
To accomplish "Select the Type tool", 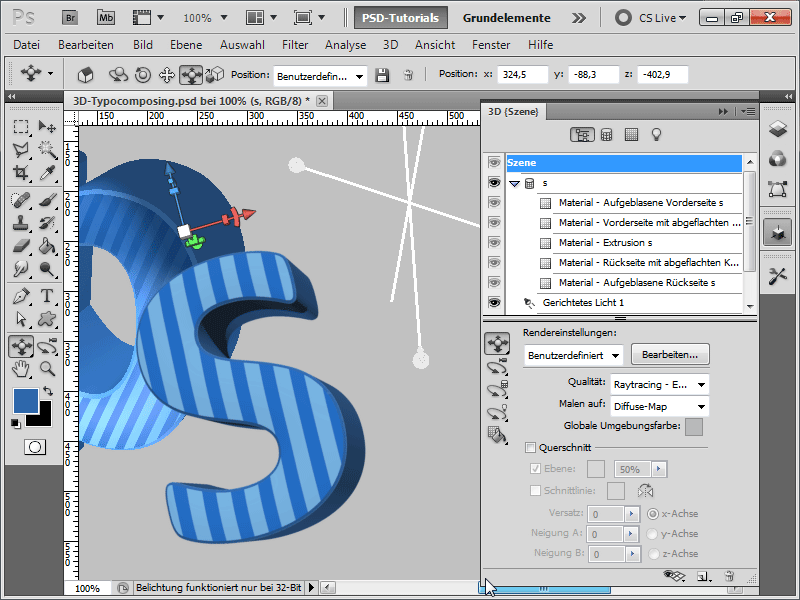I will pos(47,295).
